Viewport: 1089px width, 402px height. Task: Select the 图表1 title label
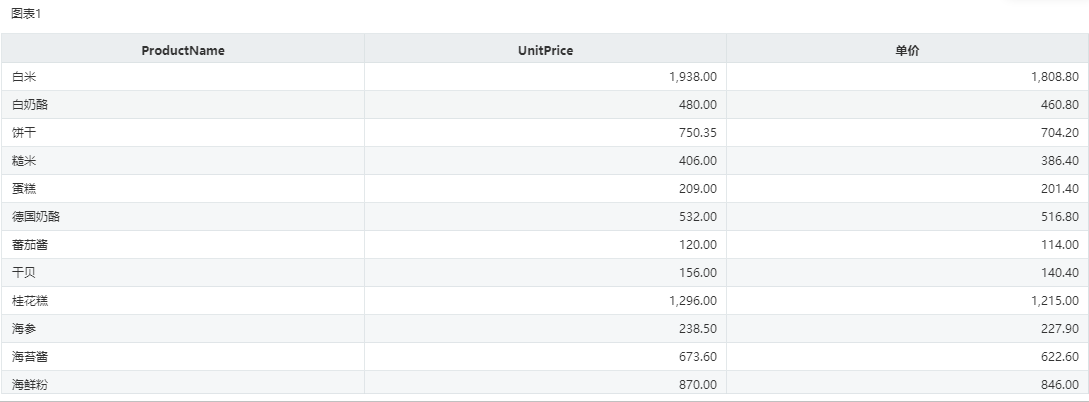[x=26, y=14]
